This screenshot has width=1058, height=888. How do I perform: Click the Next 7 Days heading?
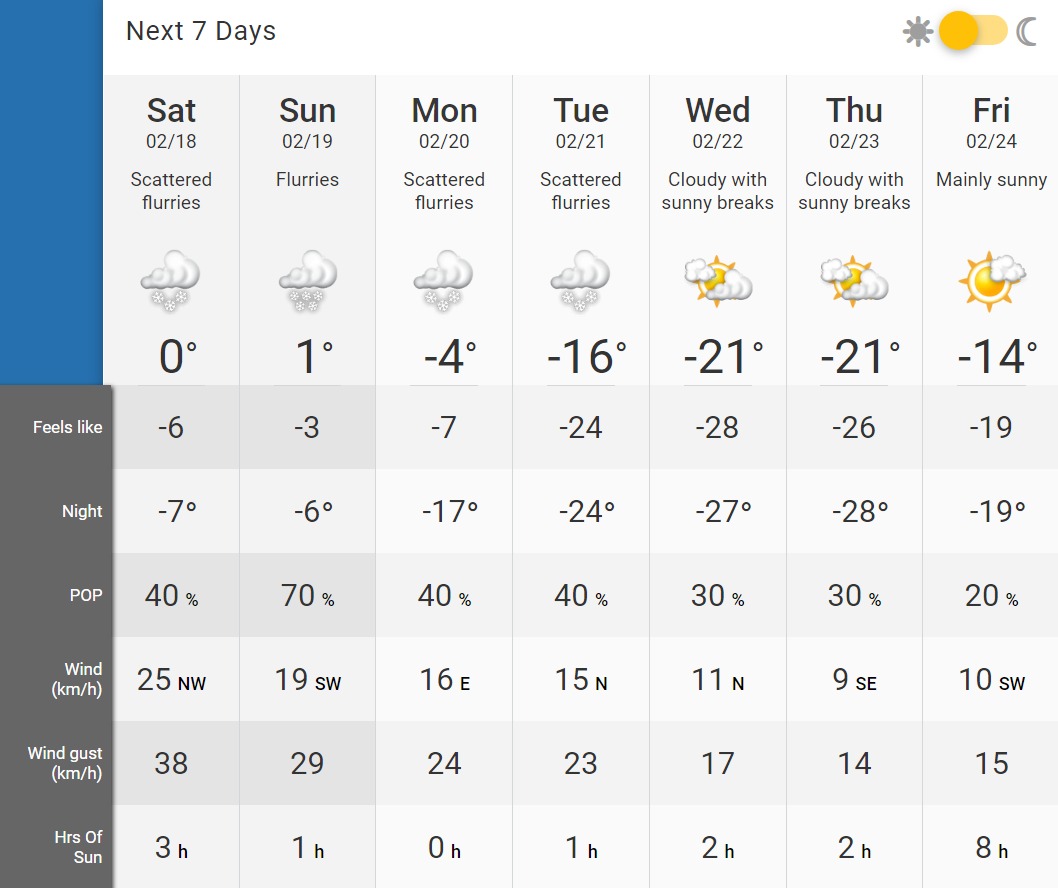(201, 31)
